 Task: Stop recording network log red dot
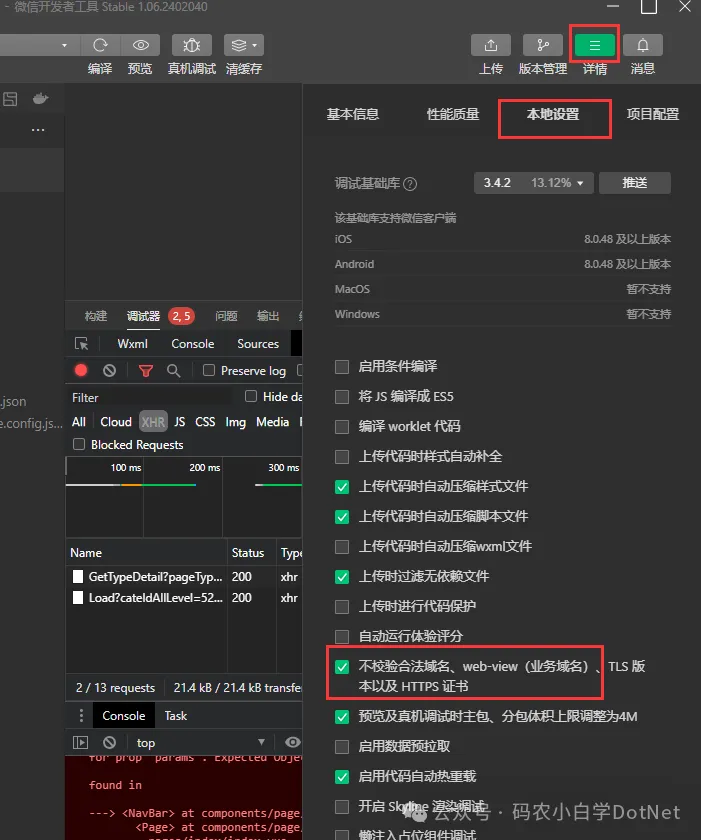pyautogui.click(x=81, y=370)
